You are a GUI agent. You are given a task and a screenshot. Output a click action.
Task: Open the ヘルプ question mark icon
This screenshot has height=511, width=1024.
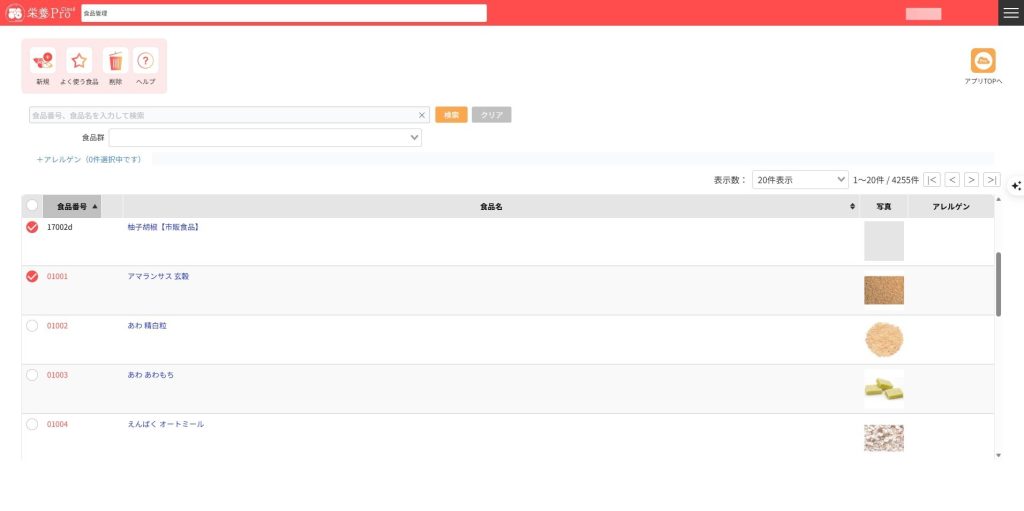146,61
